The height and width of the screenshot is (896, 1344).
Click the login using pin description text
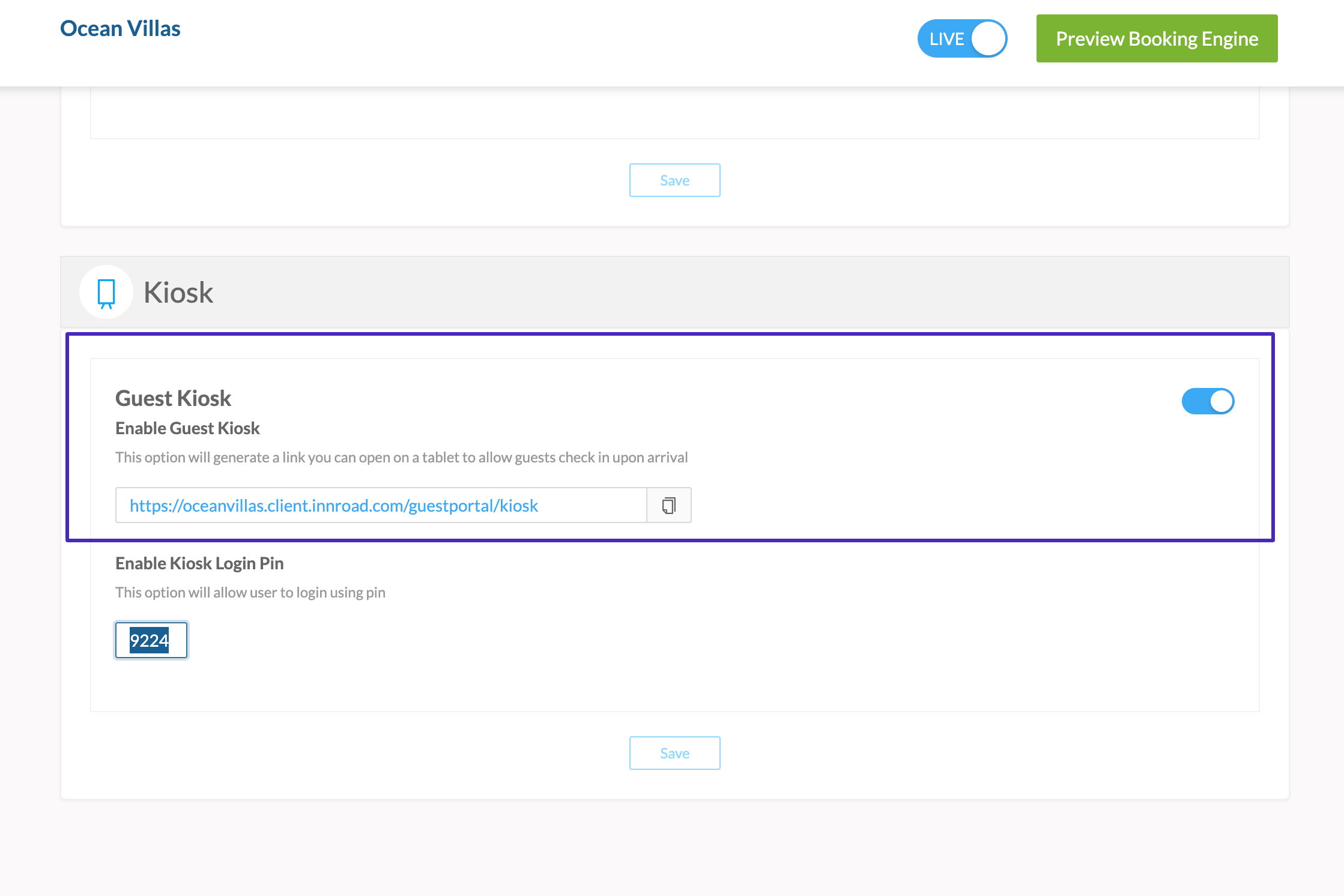pos(250,593)
